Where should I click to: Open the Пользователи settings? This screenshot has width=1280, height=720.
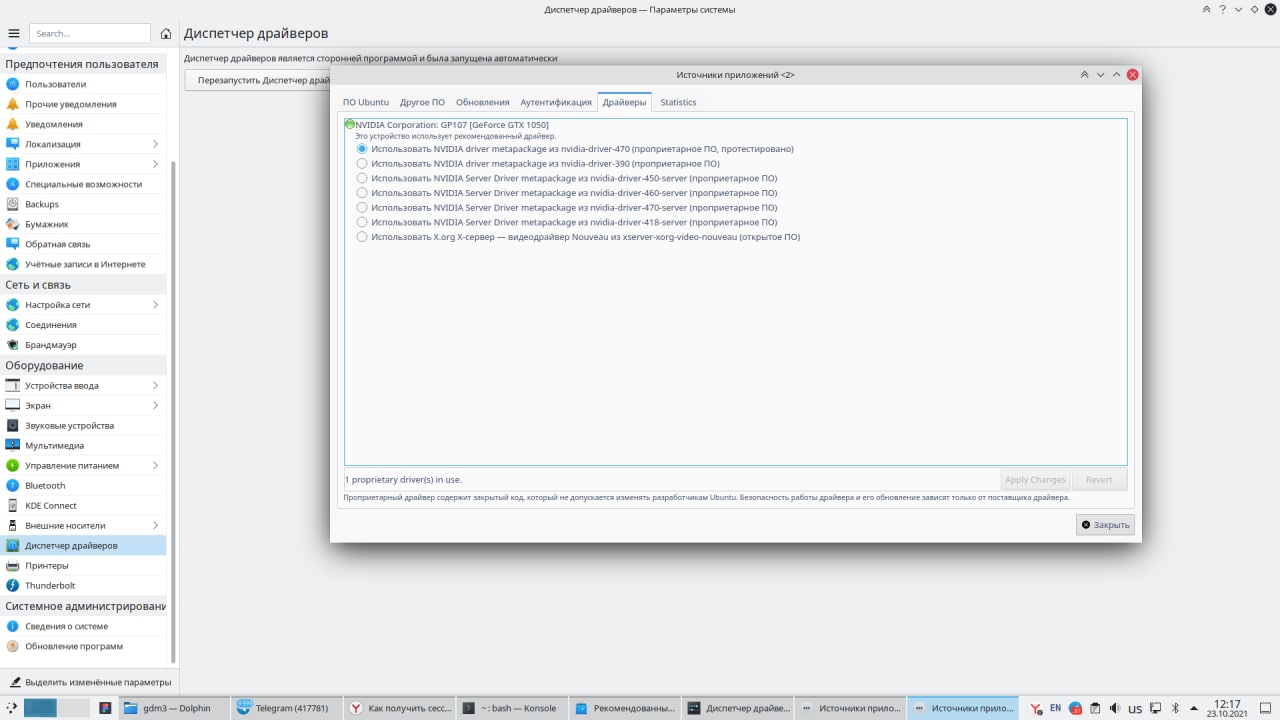84,84
